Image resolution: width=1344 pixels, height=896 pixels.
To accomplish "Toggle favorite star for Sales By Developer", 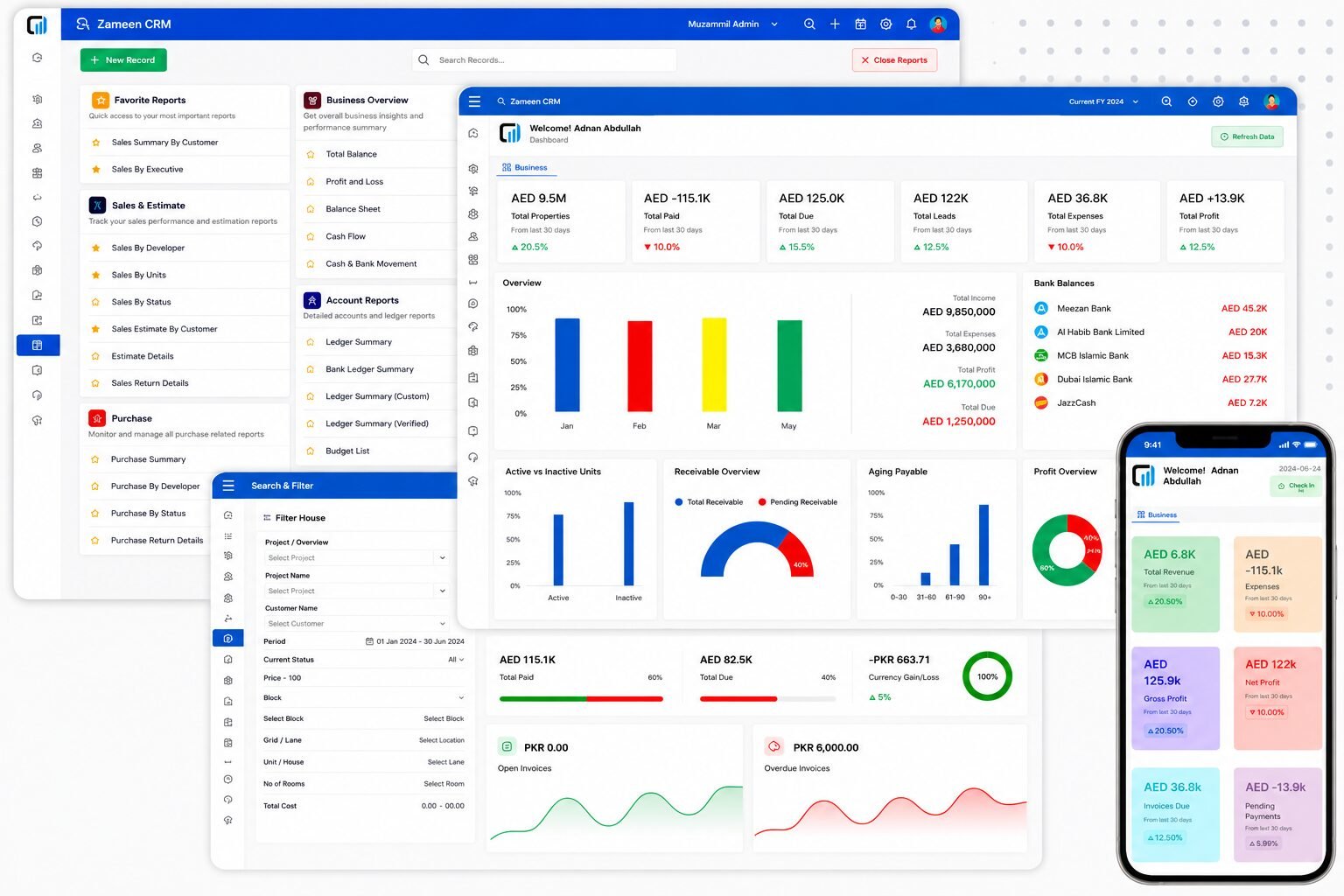I will [95, 248].
